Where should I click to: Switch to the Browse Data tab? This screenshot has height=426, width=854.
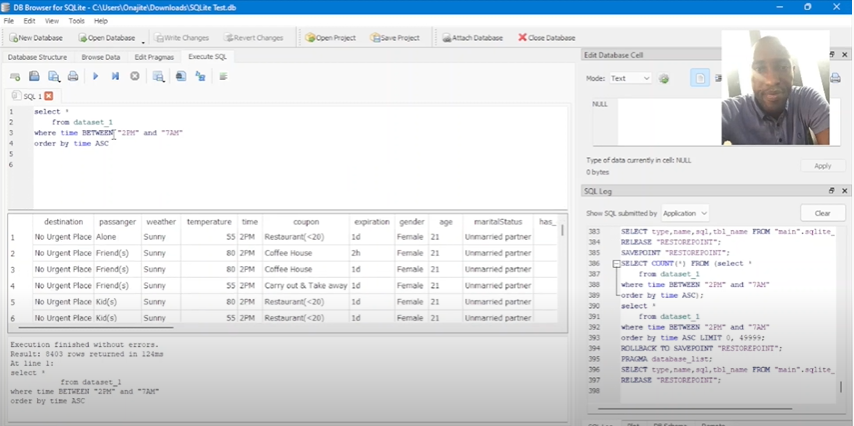pyautogui.click(x=101, y=57)
